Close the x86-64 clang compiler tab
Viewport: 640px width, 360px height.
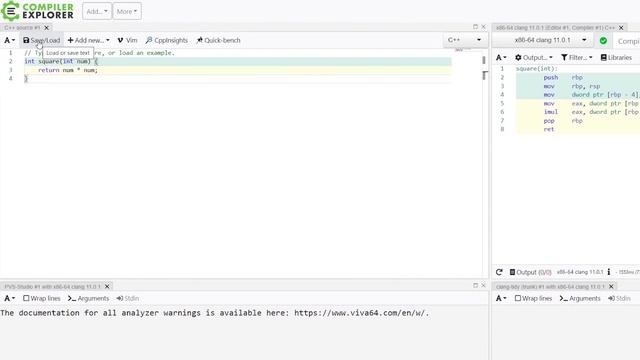point(621,28)
